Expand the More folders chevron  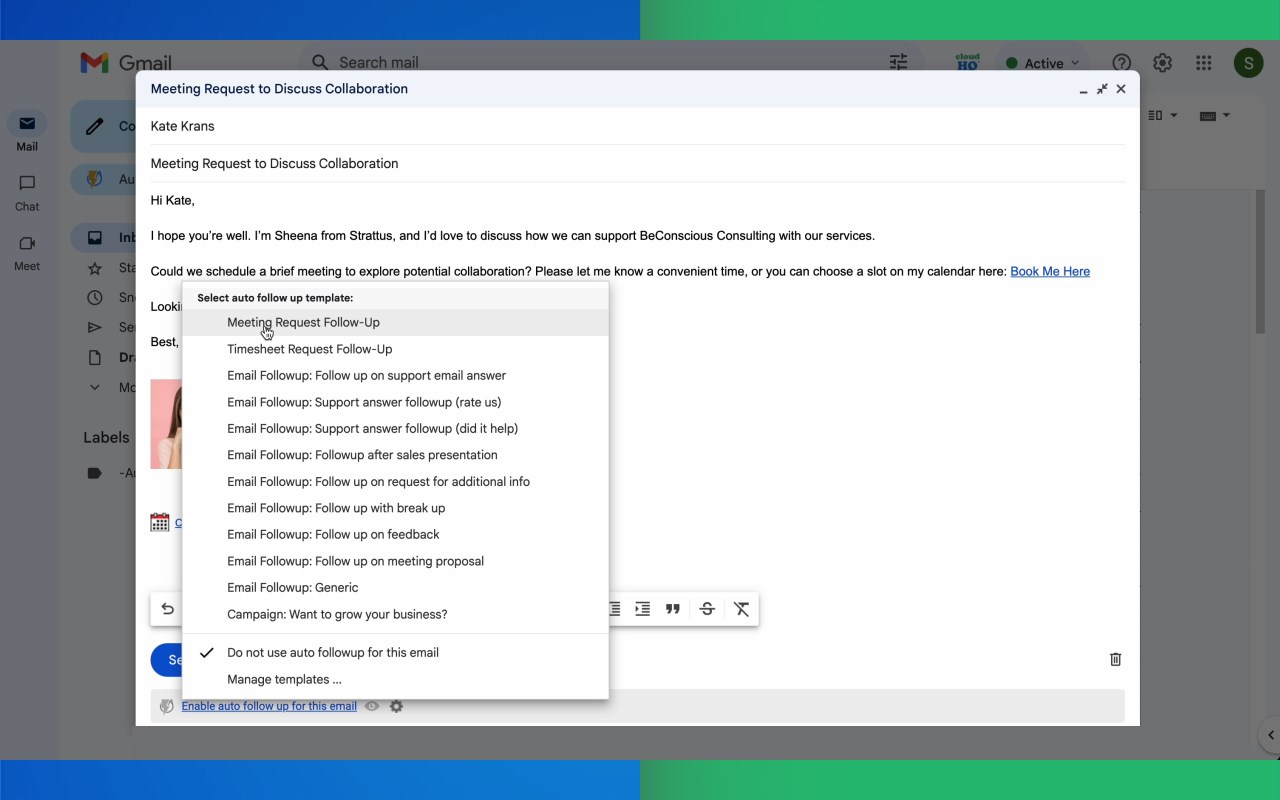(x=95, y=387)
